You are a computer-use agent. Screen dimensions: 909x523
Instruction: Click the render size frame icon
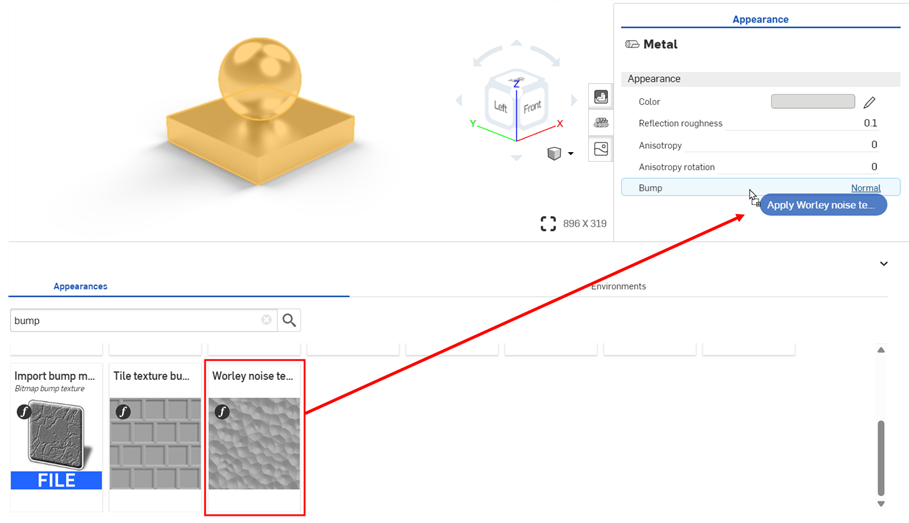pyautogui.click(x=548, y=224)
